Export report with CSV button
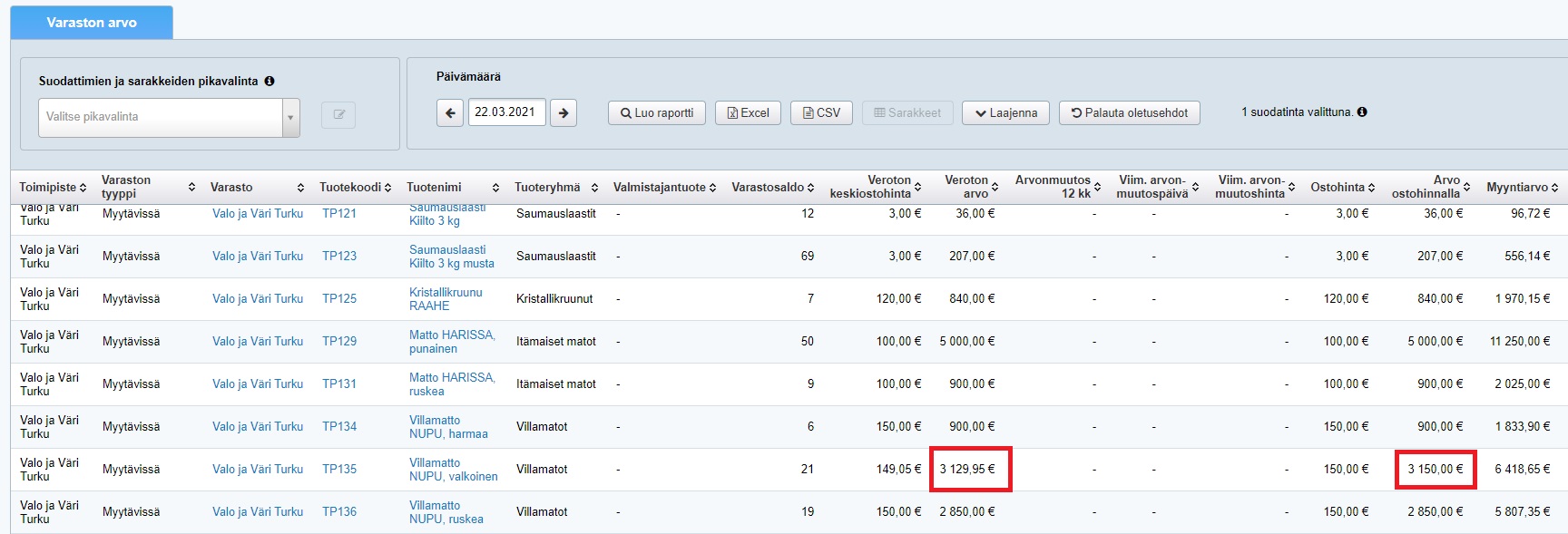The height and width of the screenshot is (534, 1568). tap(821, 113)
